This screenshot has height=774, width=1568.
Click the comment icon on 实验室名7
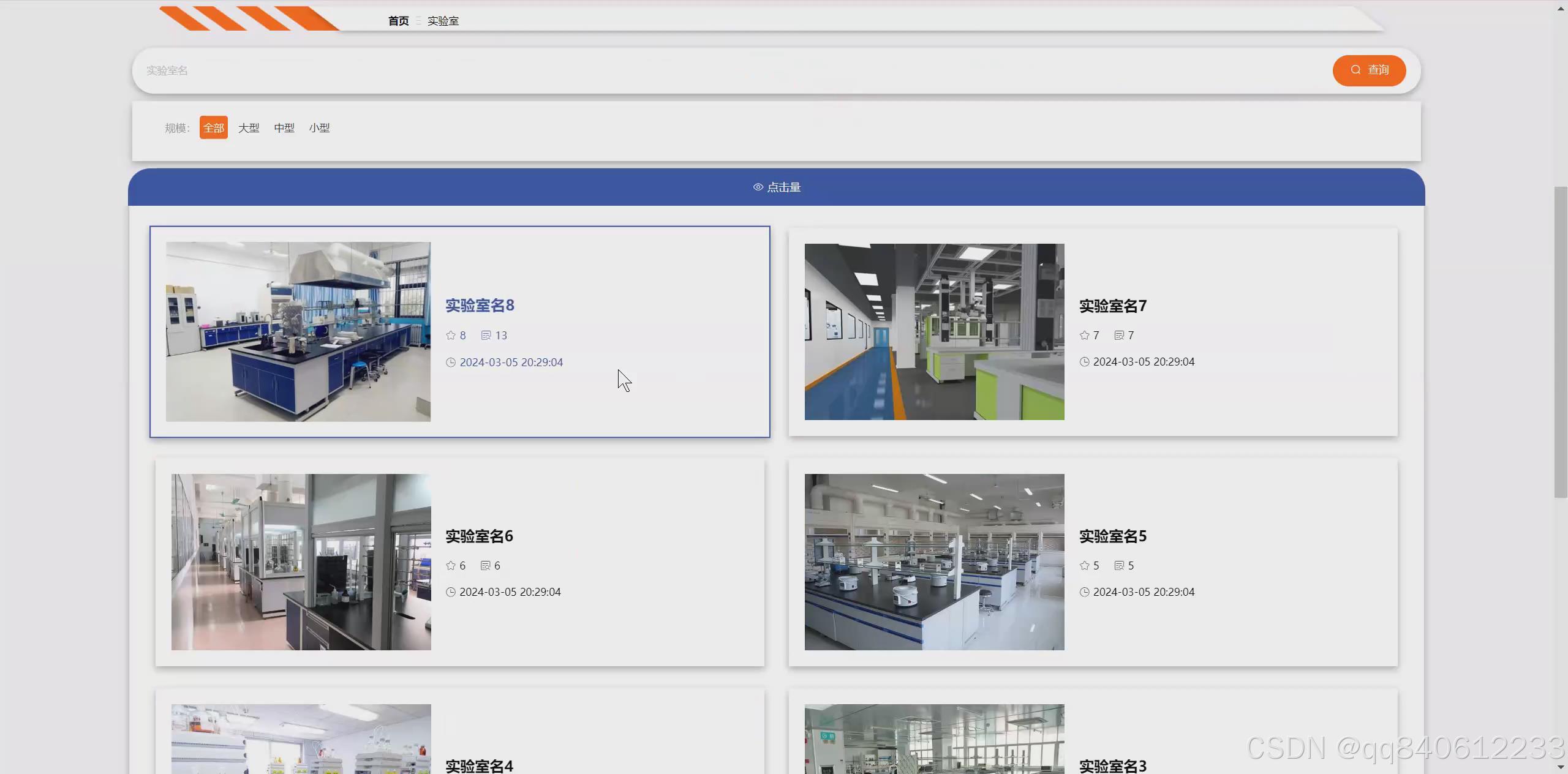point(1119,335)
